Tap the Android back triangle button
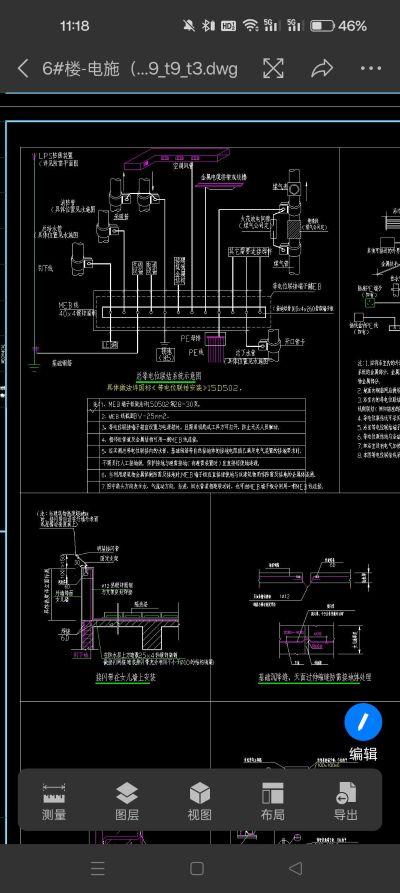 296,869
